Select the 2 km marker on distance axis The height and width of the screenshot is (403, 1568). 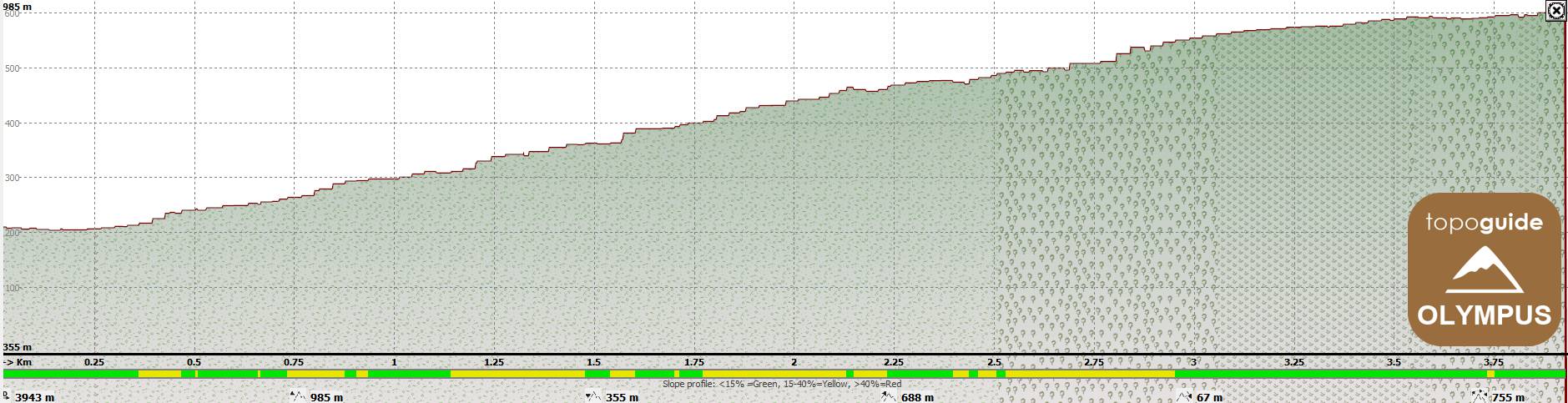[x=794, y=362]
